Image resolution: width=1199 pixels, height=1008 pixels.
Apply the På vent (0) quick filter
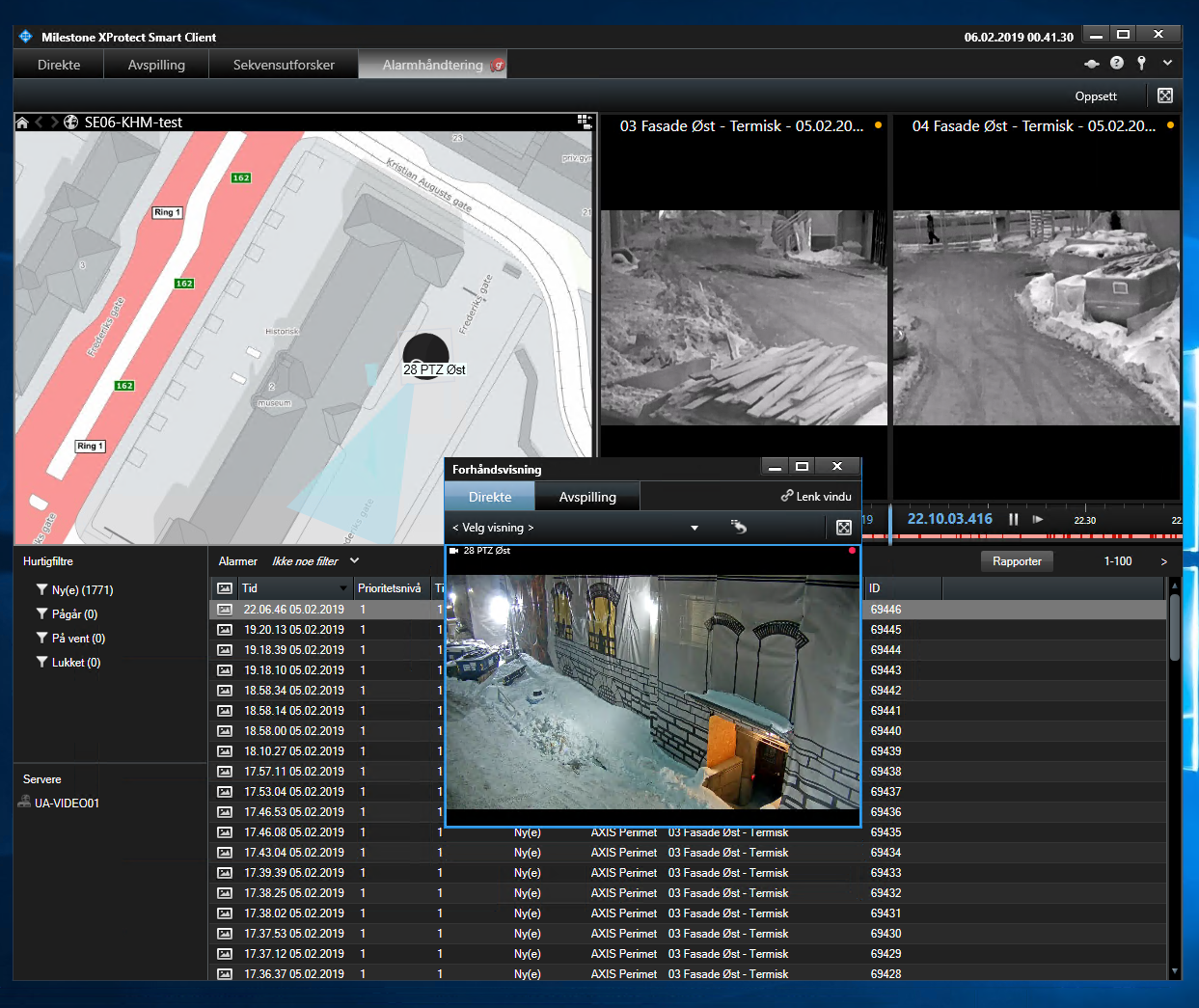tap(70, 639)
